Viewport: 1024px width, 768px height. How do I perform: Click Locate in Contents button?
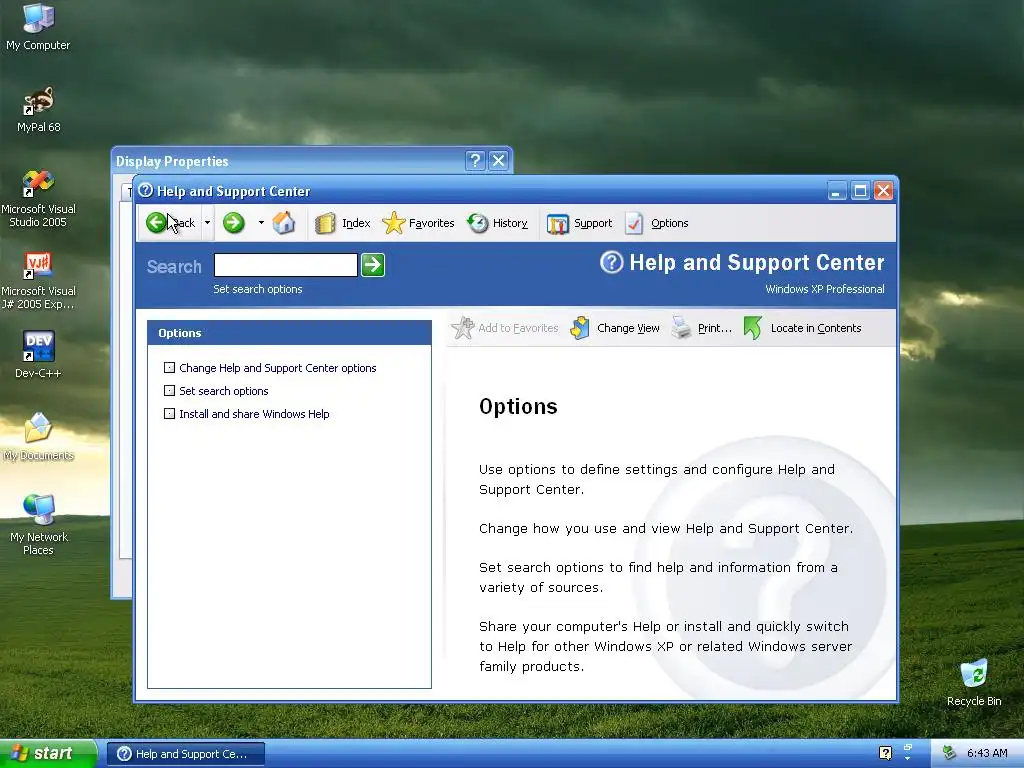point(803,328)
